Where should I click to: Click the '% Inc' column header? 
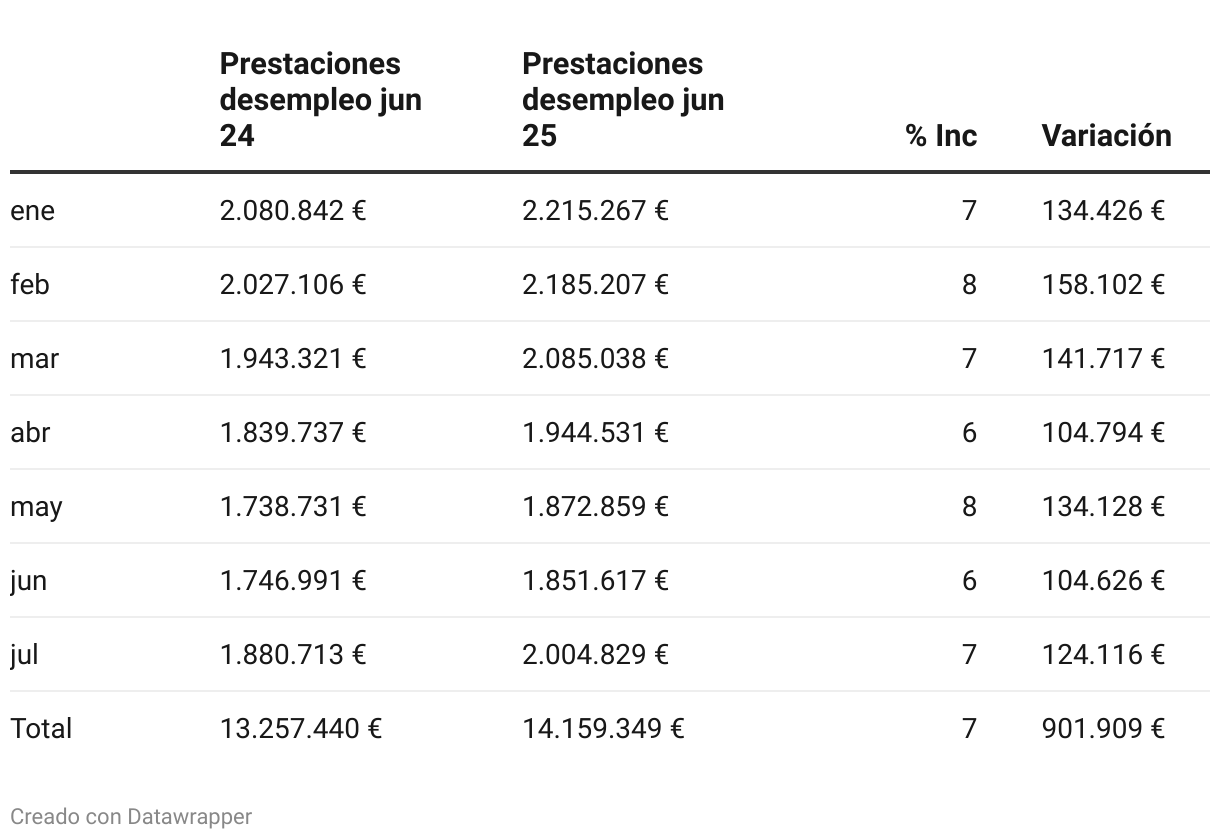(x=941, y=136)
